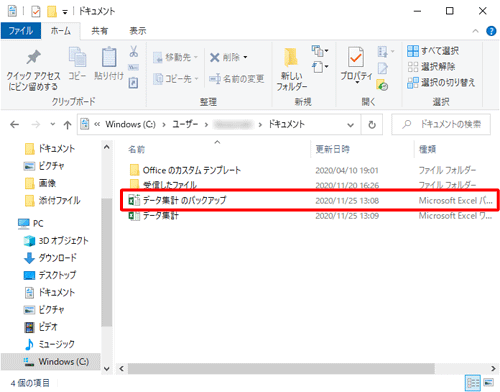Select the 受信したファイル folder
This screenshot has height=392, width=500.
pos(170,185)
